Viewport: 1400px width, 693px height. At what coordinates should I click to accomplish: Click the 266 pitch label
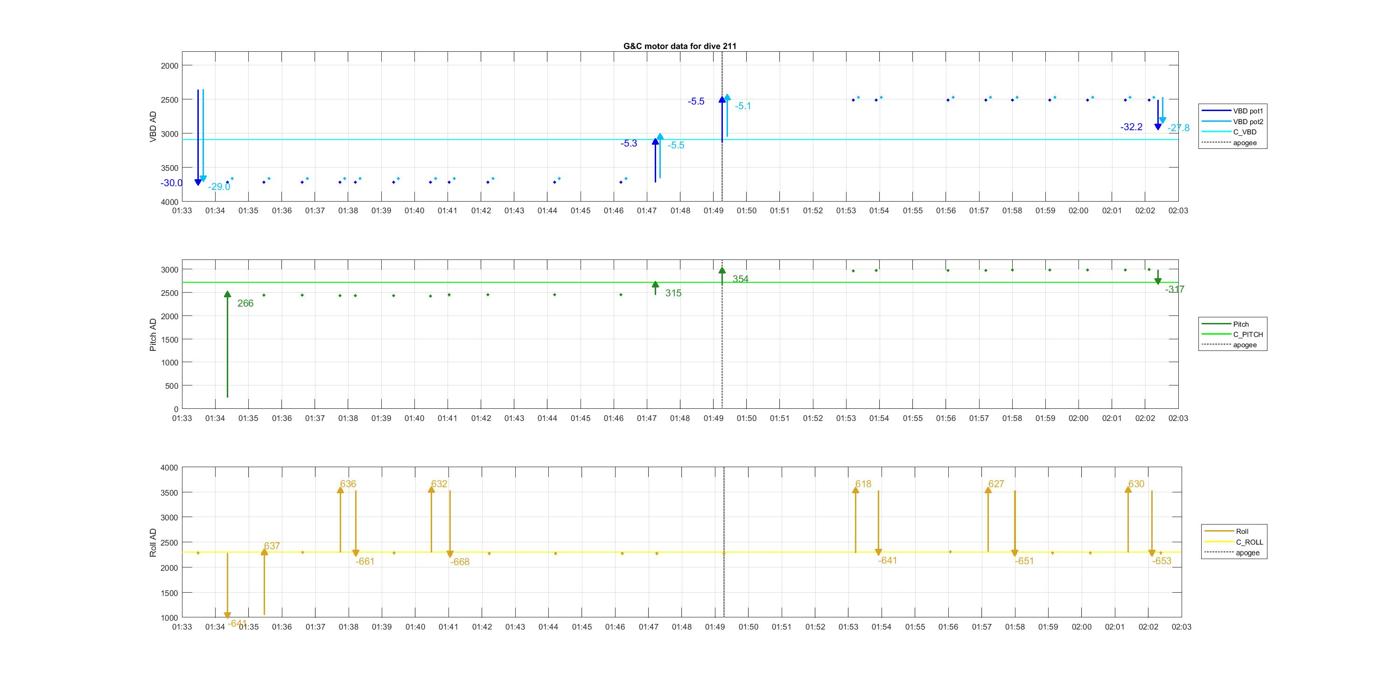[x=245, y=303]
